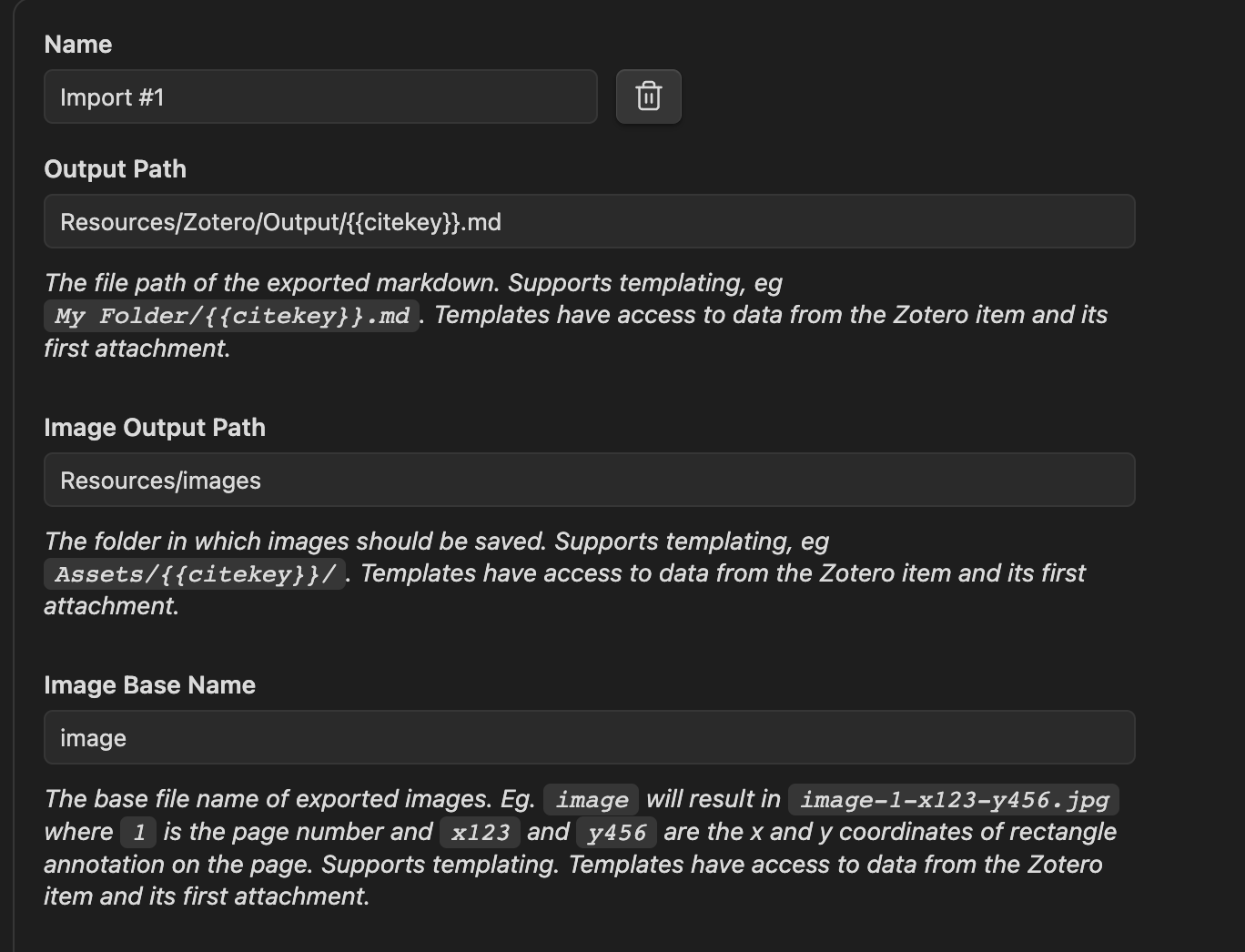Click the image-1-x123-y456.jpg example text
The height and width of the screenshot is (952, 1245).
(954, 799)
